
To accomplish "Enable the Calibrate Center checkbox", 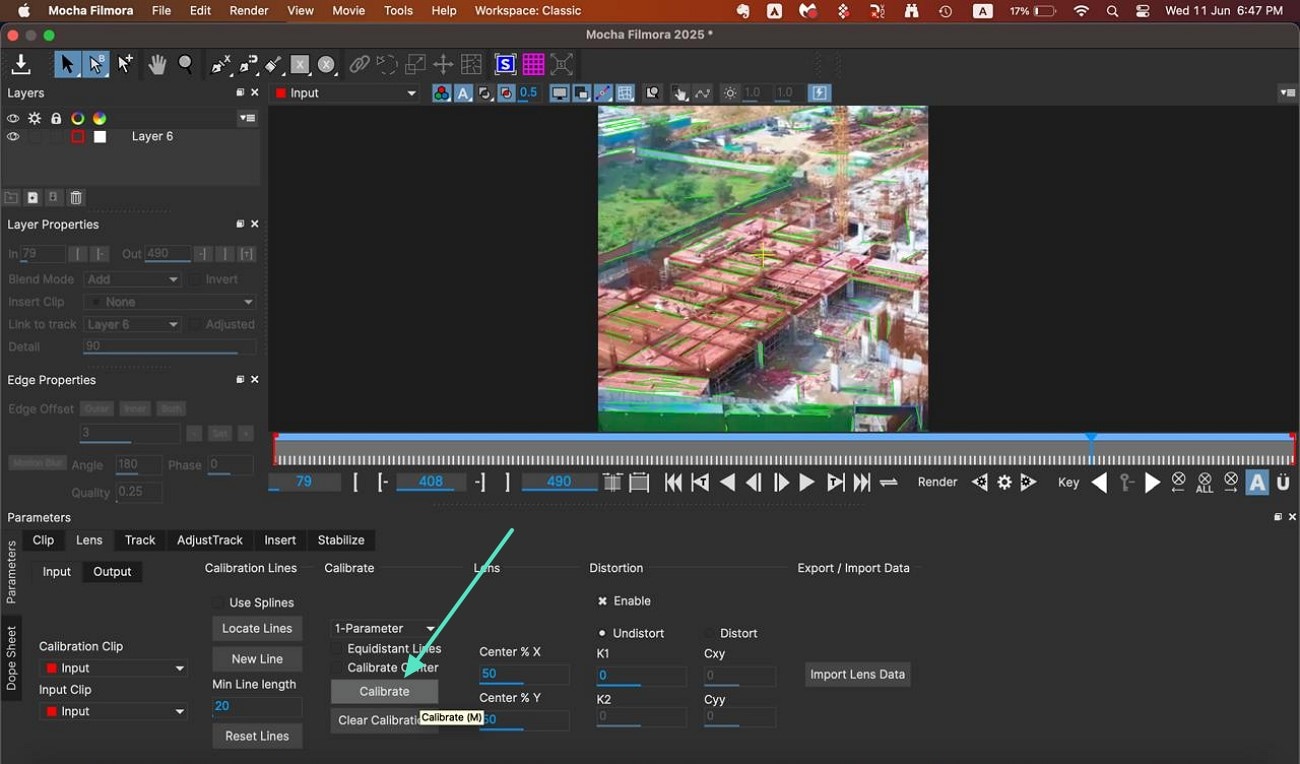I will pyautogui.click(x=337, y=668).
